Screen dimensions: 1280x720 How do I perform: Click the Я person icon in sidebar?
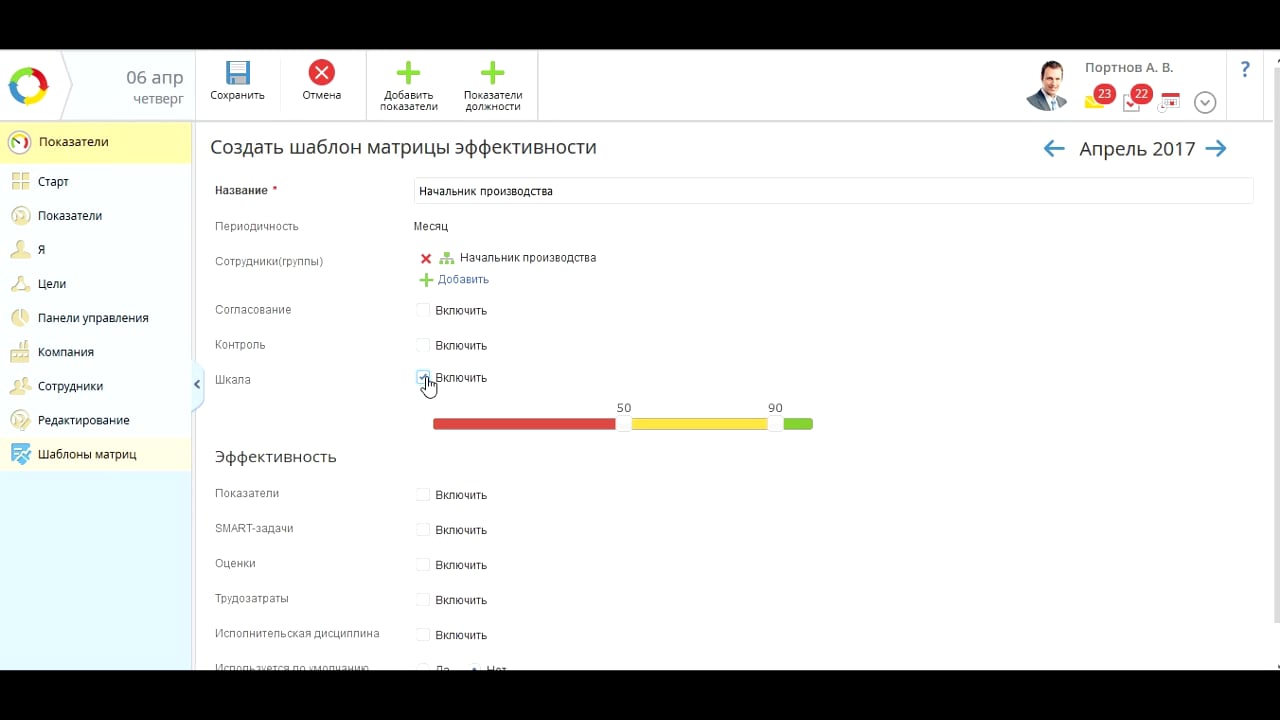point(20,250)
